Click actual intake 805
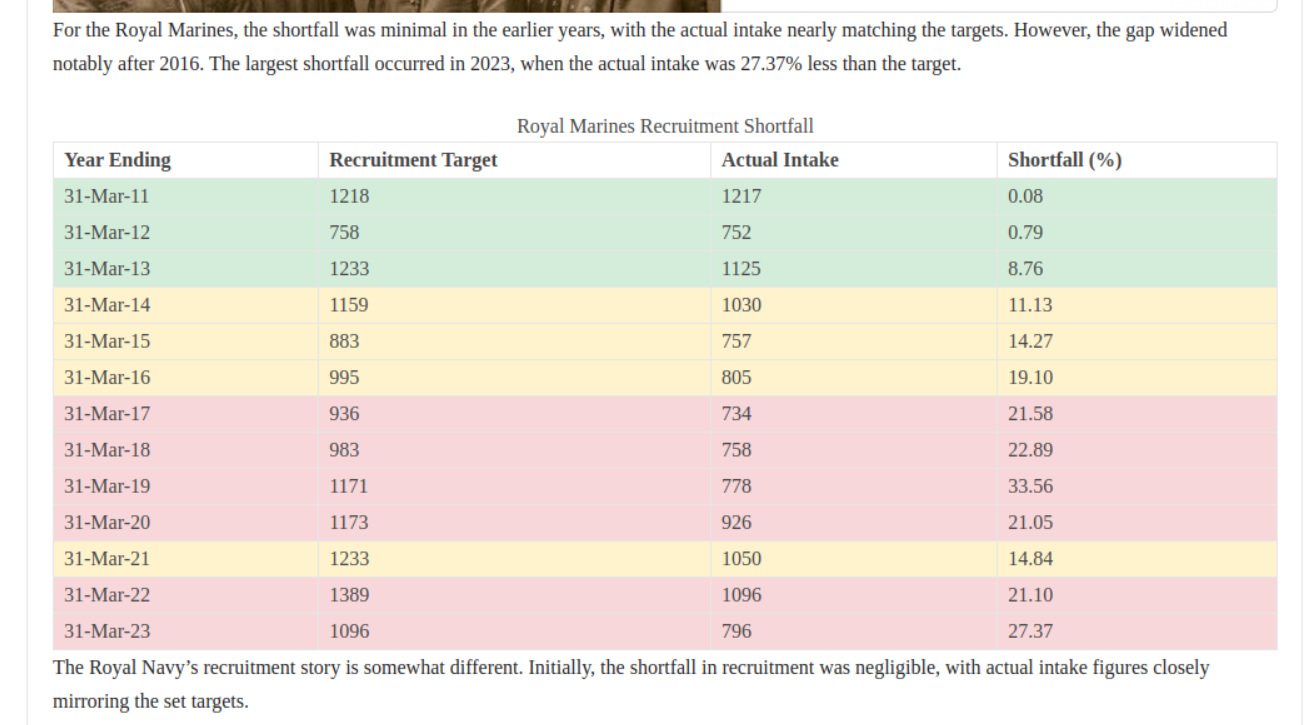Viewport: 1307px width, 725px height. tap(854, 378)
